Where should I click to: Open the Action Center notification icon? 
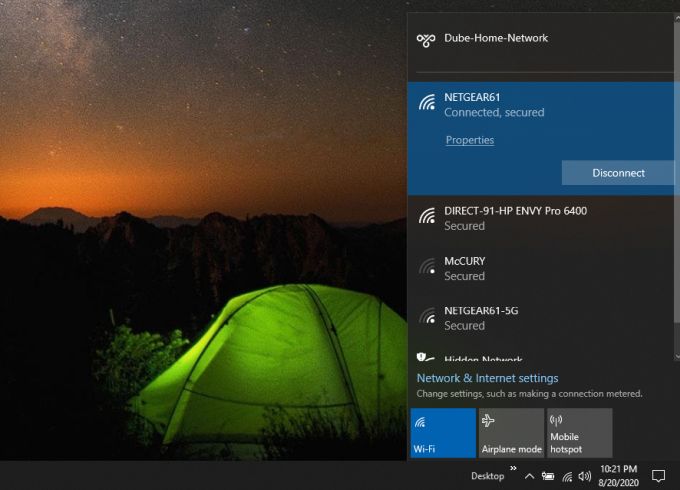659,475
